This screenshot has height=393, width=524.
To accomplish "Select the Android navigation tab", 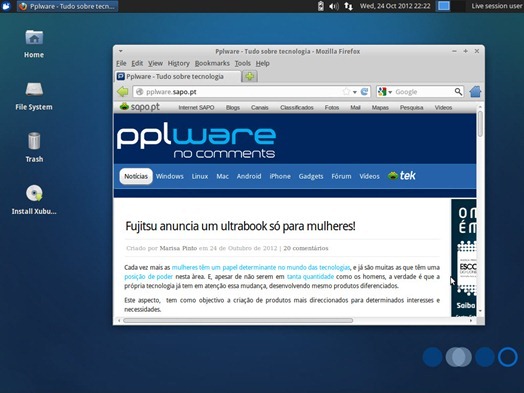I will point(249,176).
